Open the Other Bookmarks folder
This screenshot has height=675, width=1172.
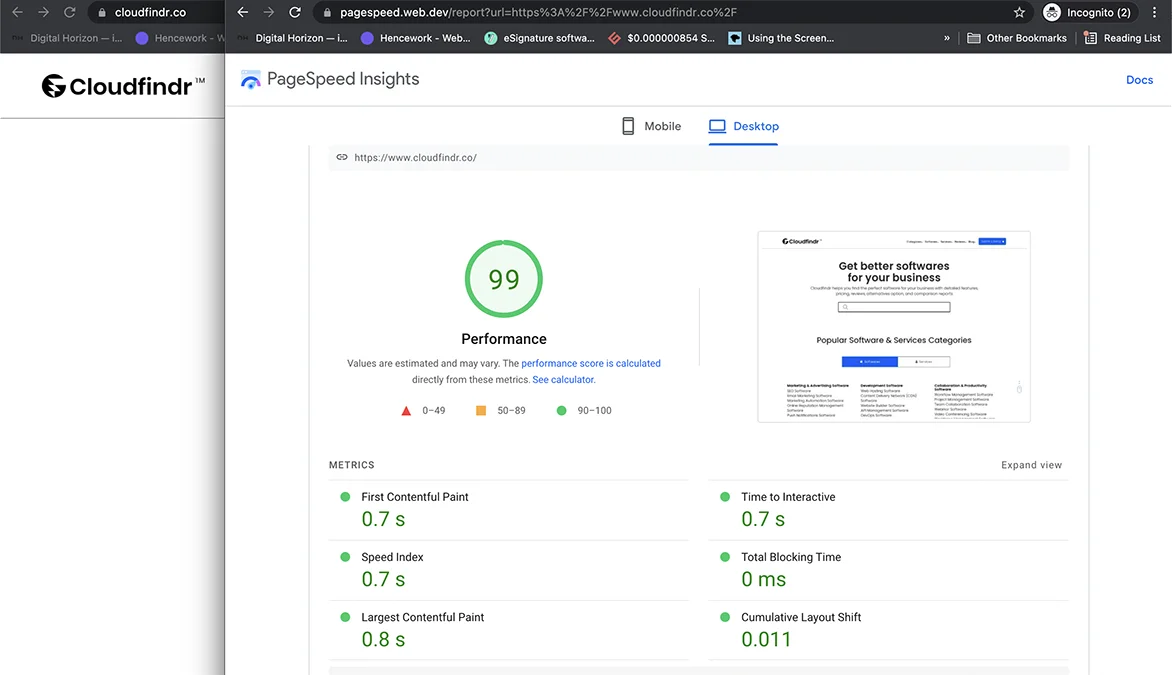point(1017,38)
